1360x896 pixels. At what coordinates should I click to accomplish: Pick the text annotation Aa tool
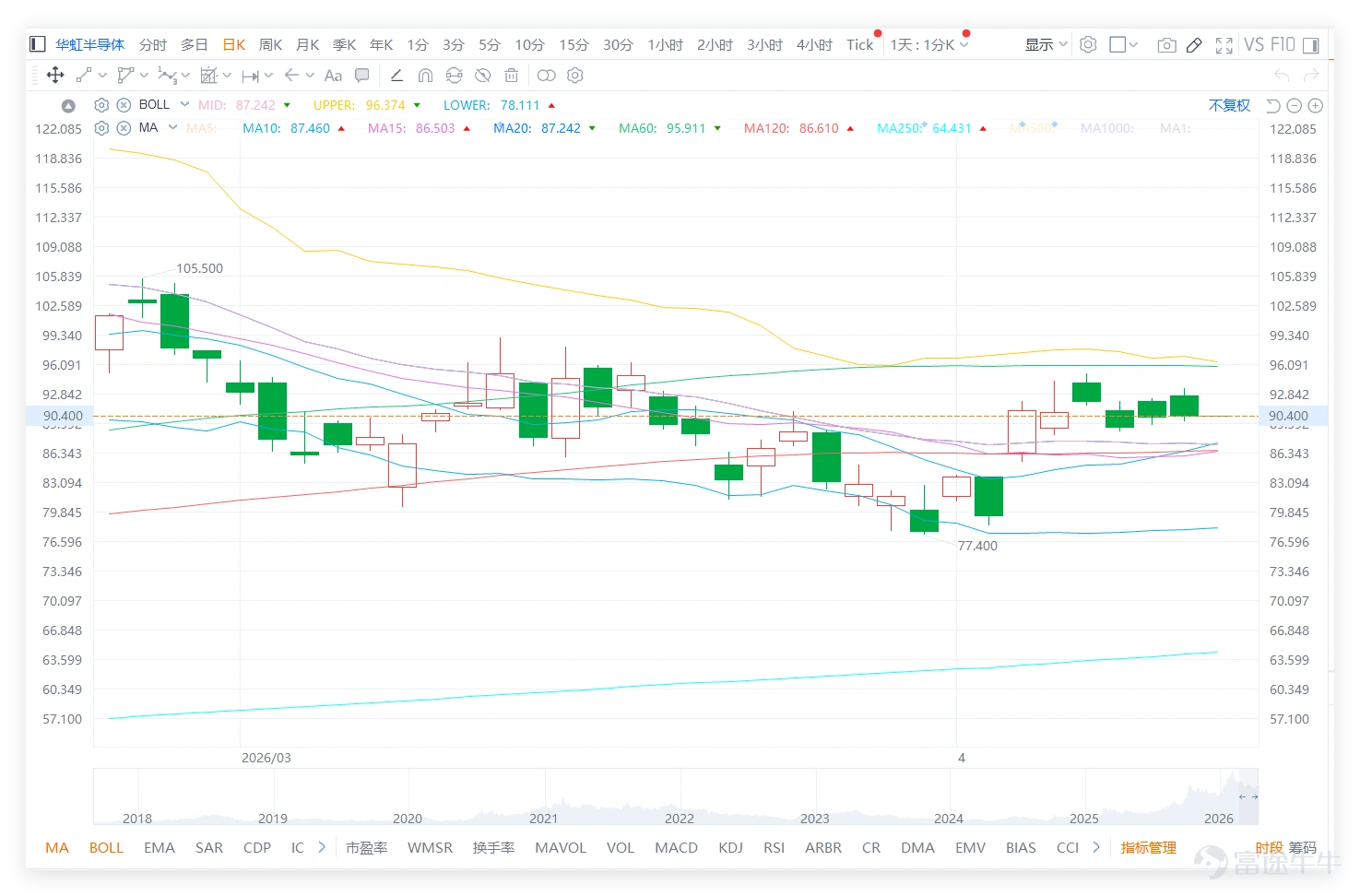pyautogui.click(x=333, y=76)
